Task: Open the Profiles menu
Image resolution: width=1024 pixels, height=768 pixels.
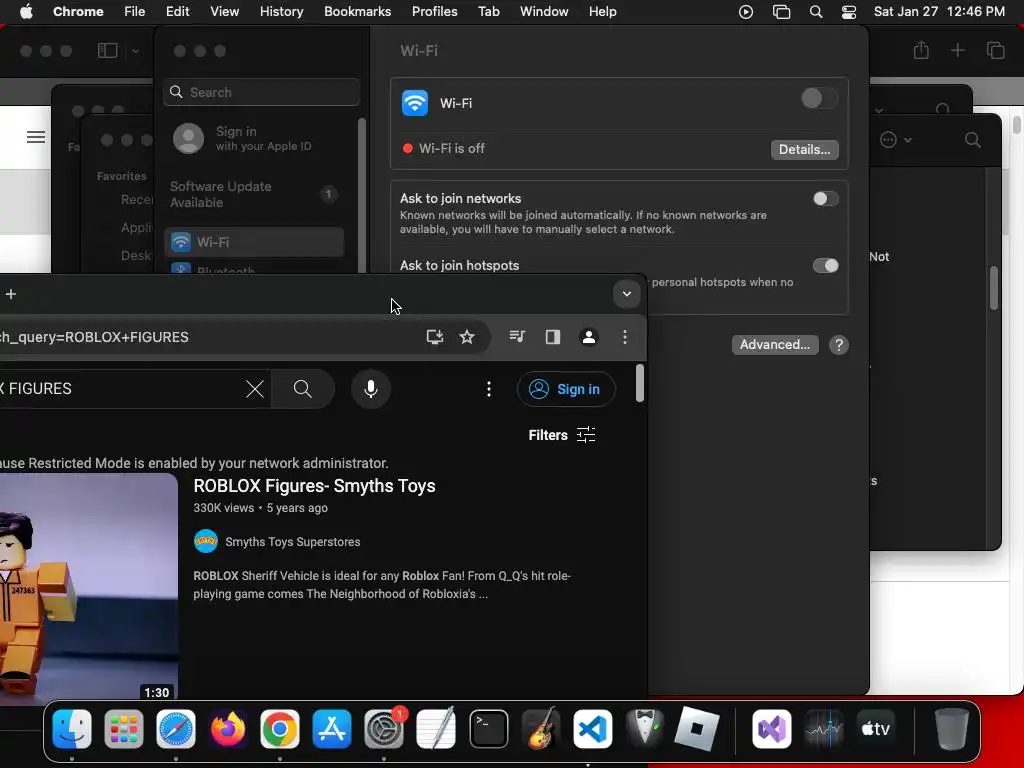Action: (x=434, y=12)
